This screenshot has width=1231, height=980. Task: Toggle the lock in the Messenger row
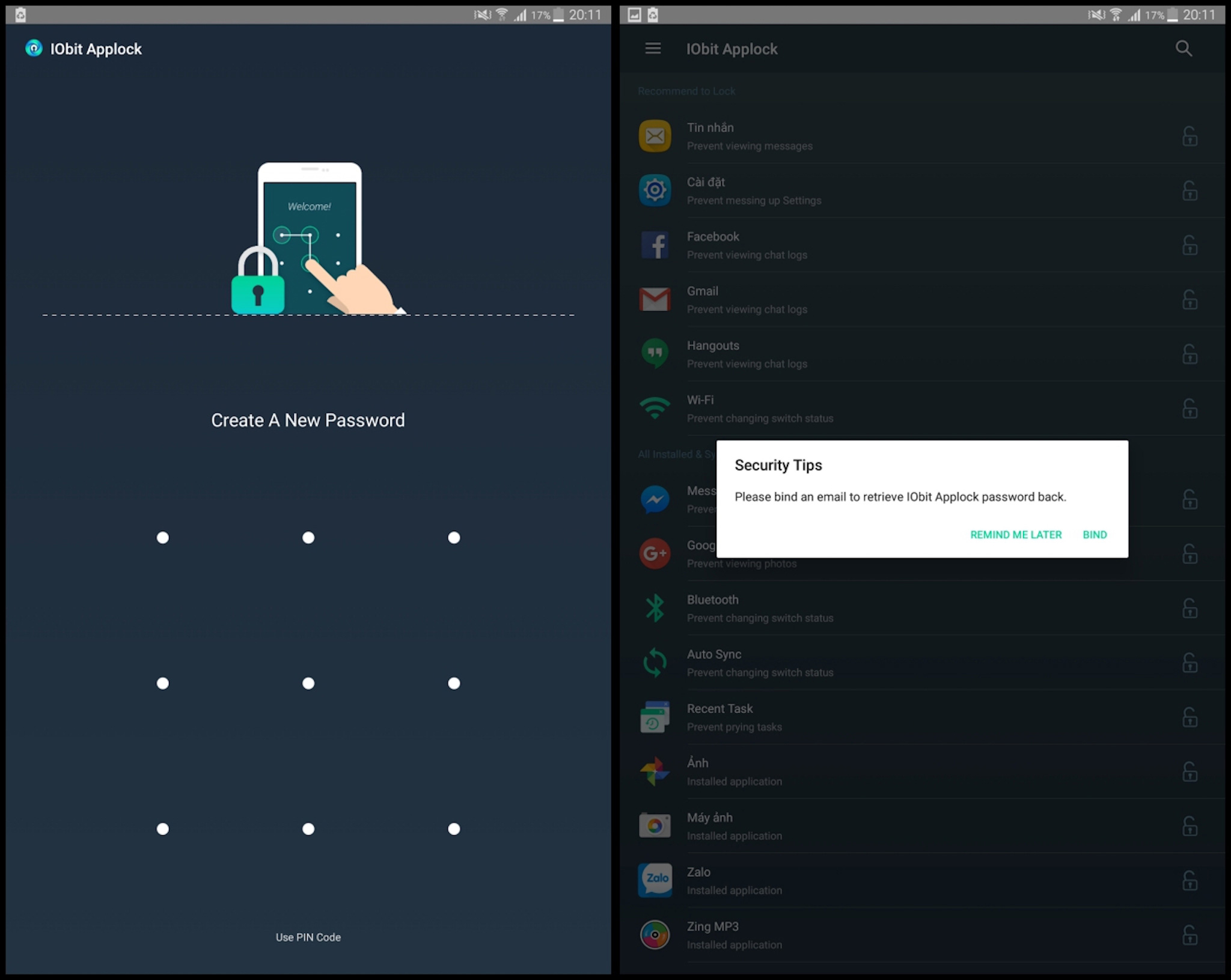click(1190, 499)
